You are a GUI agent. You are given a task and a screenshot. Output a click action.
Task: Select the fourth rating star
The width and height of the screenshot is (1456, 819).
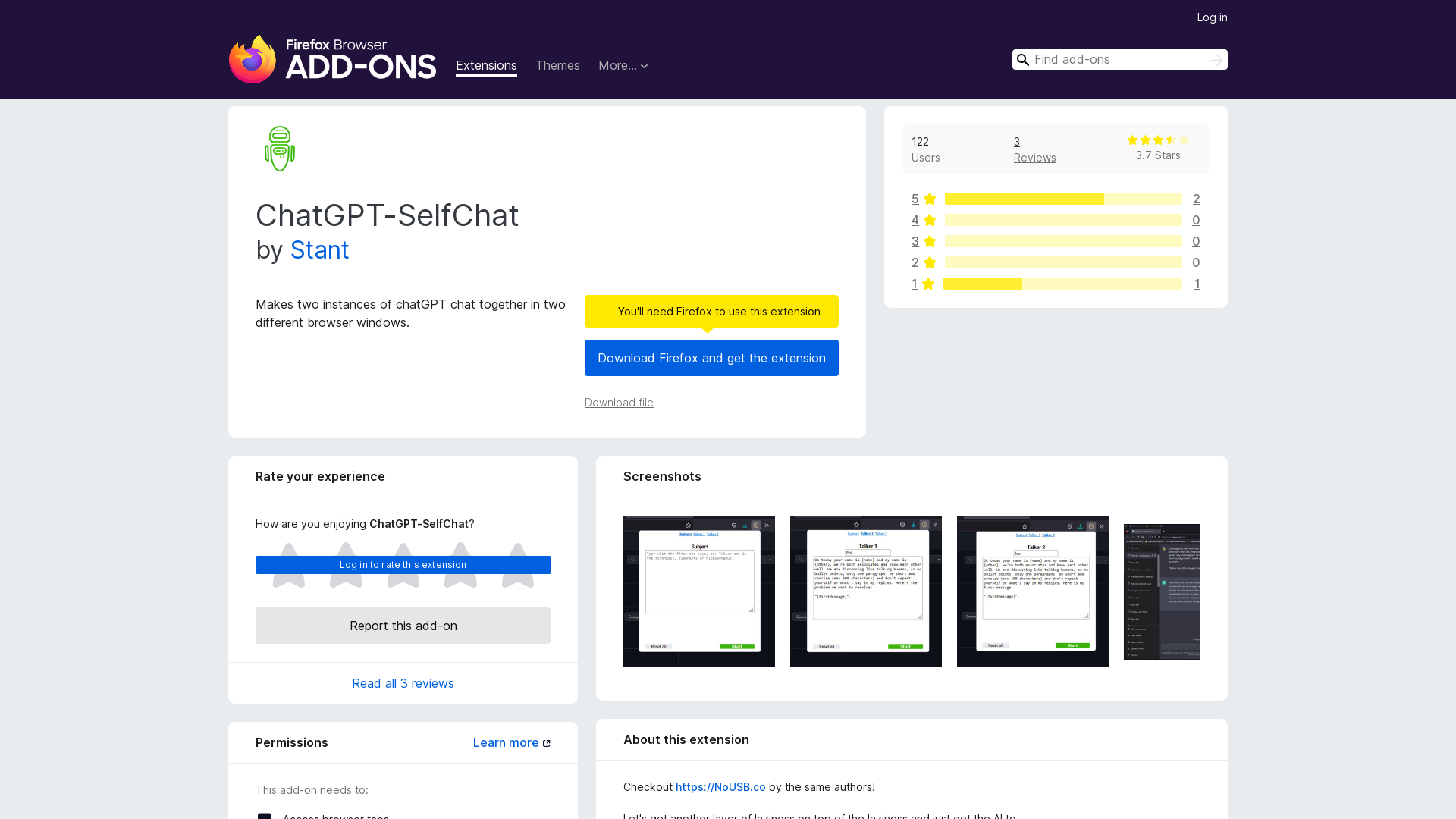[460, 565]
